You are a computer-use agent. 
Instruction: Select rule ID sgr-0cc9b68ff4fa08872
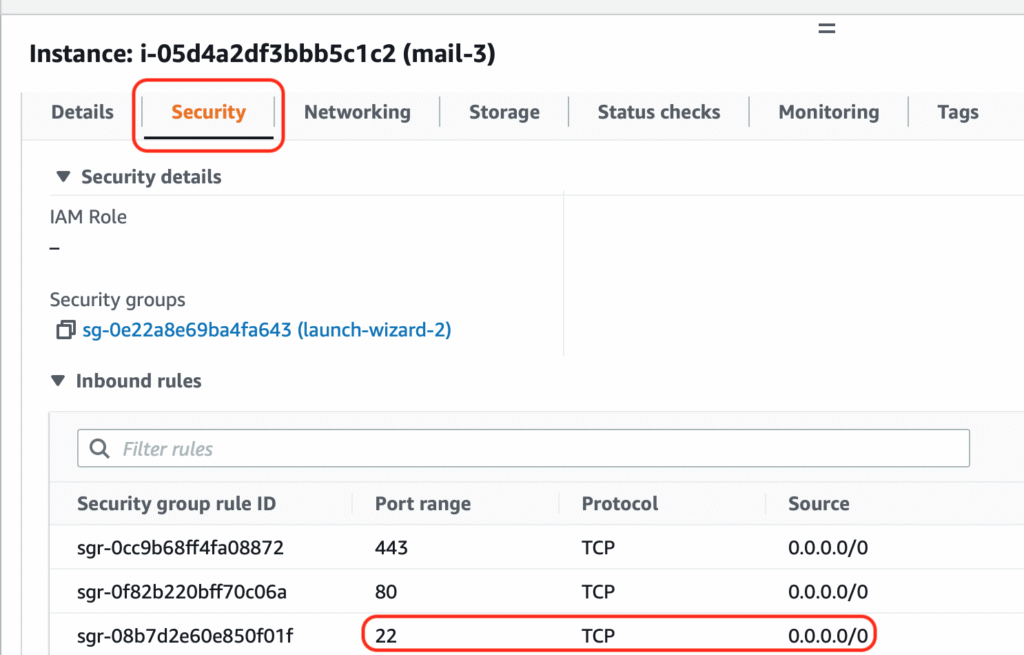[x=180, y=549]
